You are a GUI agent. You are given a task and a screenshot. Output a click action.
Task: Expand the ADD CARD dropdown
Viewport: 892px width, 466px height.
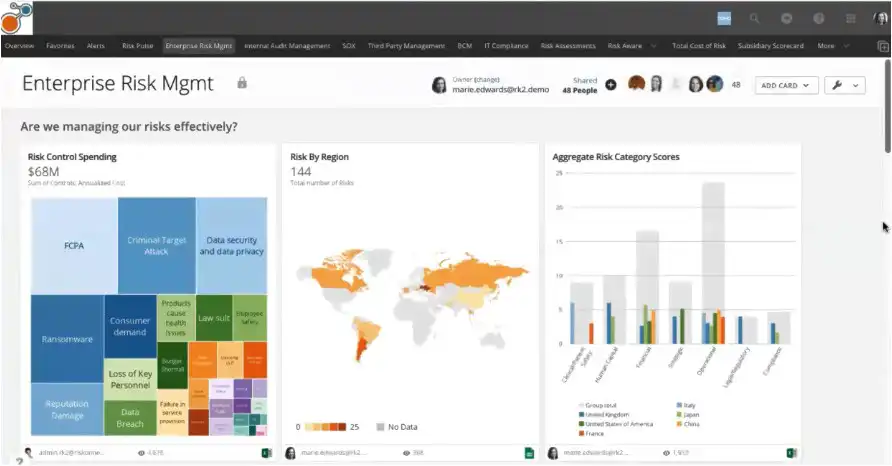(x=786, y=85)
